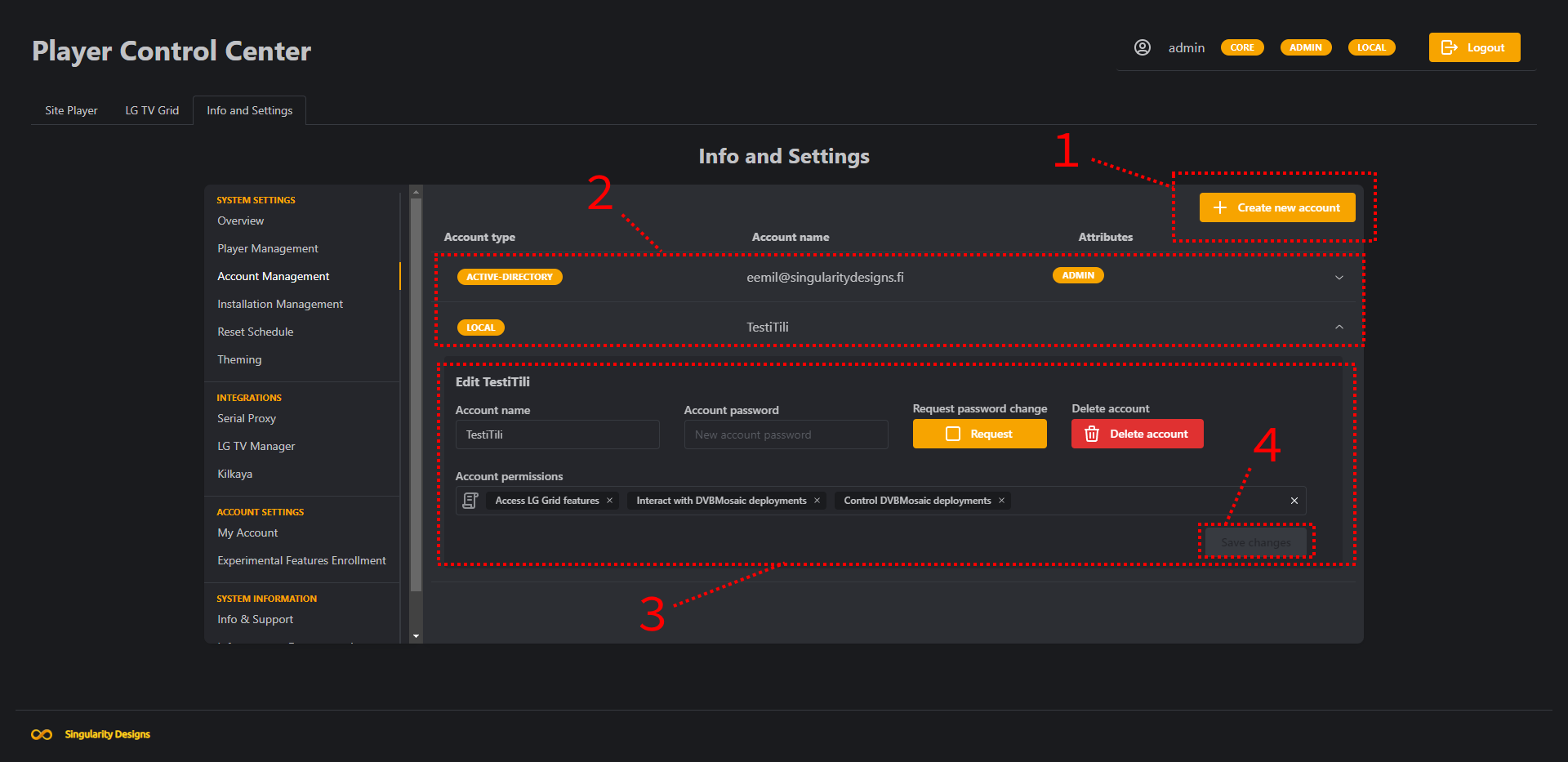Screen dimensions: 1568x762
Task: Toggle the checkbox inside the Request button
Action: (952, 434)
